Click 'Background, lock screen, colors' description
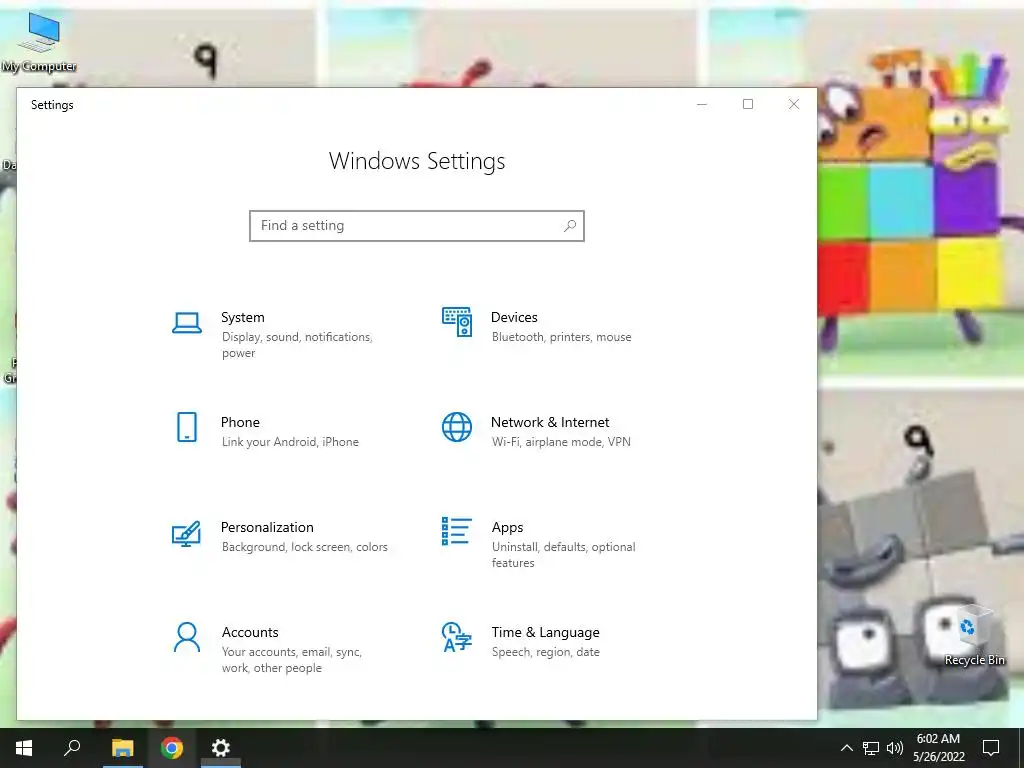Screen dimensions: 1024x768 (304, 547)
